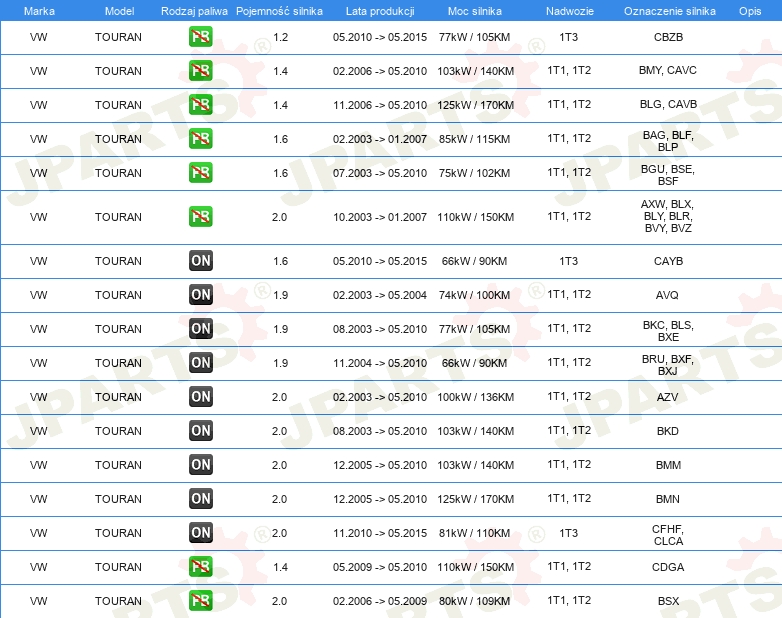The height and width of the screenshot is (618, 782).
Task: Click the petrol icon in the BSX row
Action: [200, 601]
